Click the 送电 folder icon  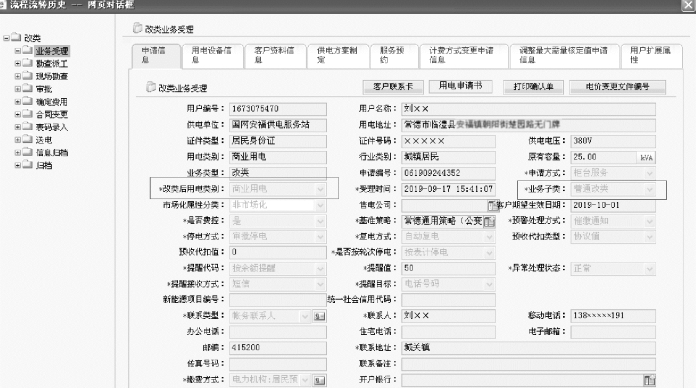(x=28, y=139)
